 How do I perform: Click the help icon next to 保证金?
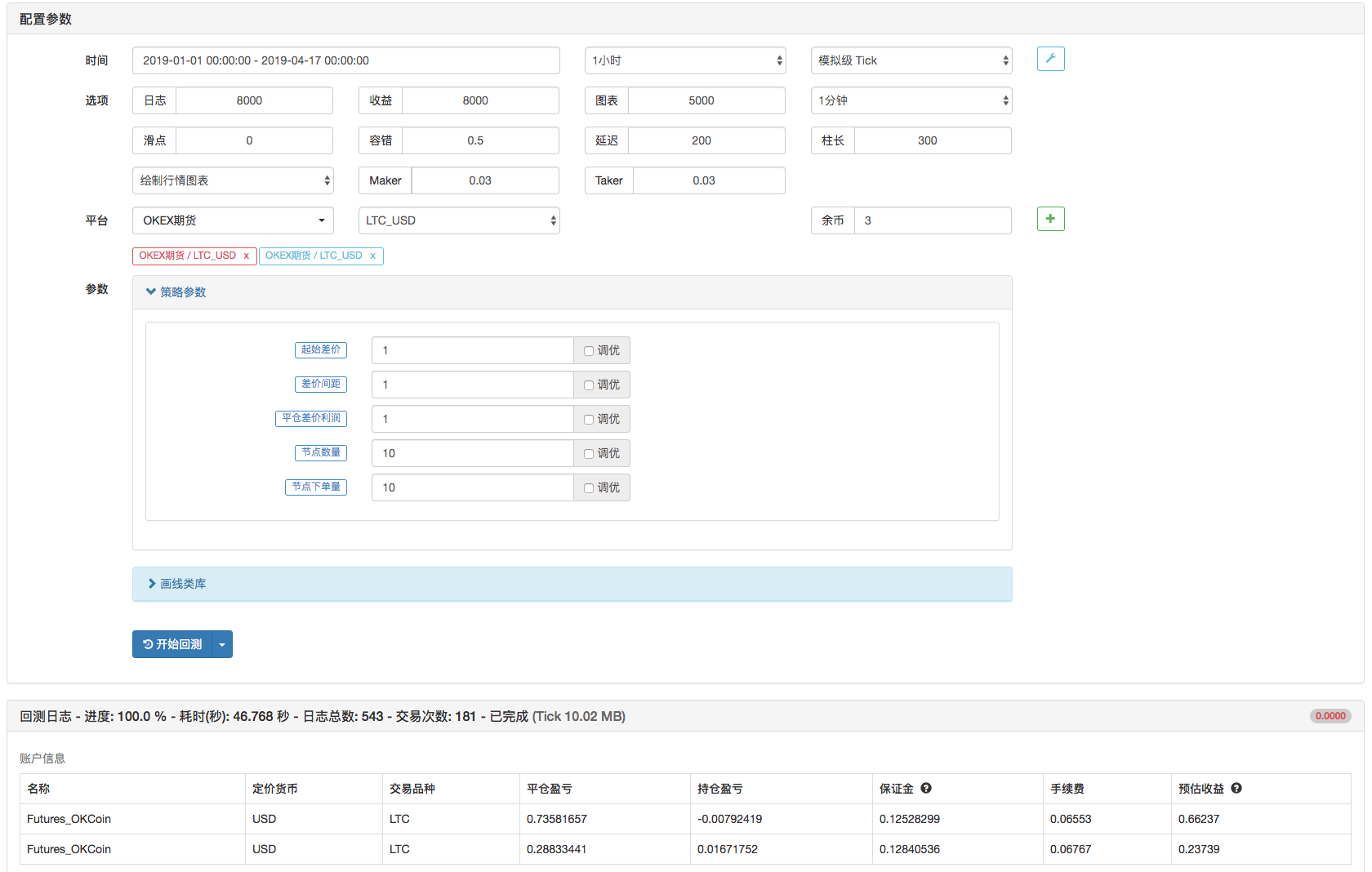(926, 788)
